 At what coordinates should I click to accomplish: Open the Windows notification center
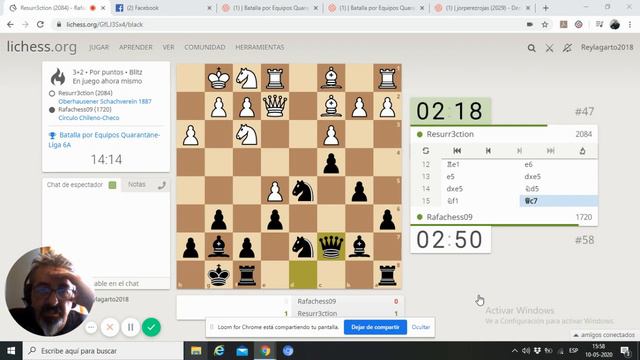pyautogui.click(x=625, y=351)
